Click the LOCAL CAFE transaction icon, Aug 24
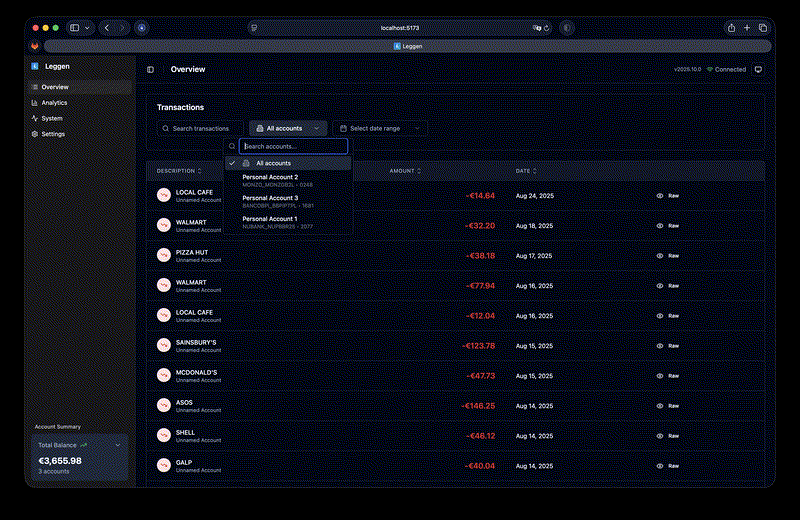This screenshot has width=800, height=520. pos(163,196)
